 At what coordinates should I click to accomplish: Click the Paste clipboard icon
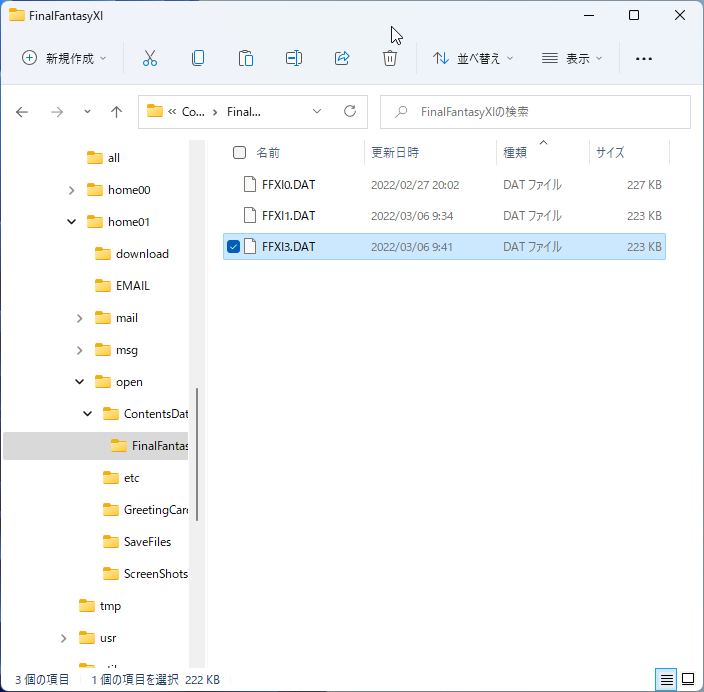tap(246, 58)
